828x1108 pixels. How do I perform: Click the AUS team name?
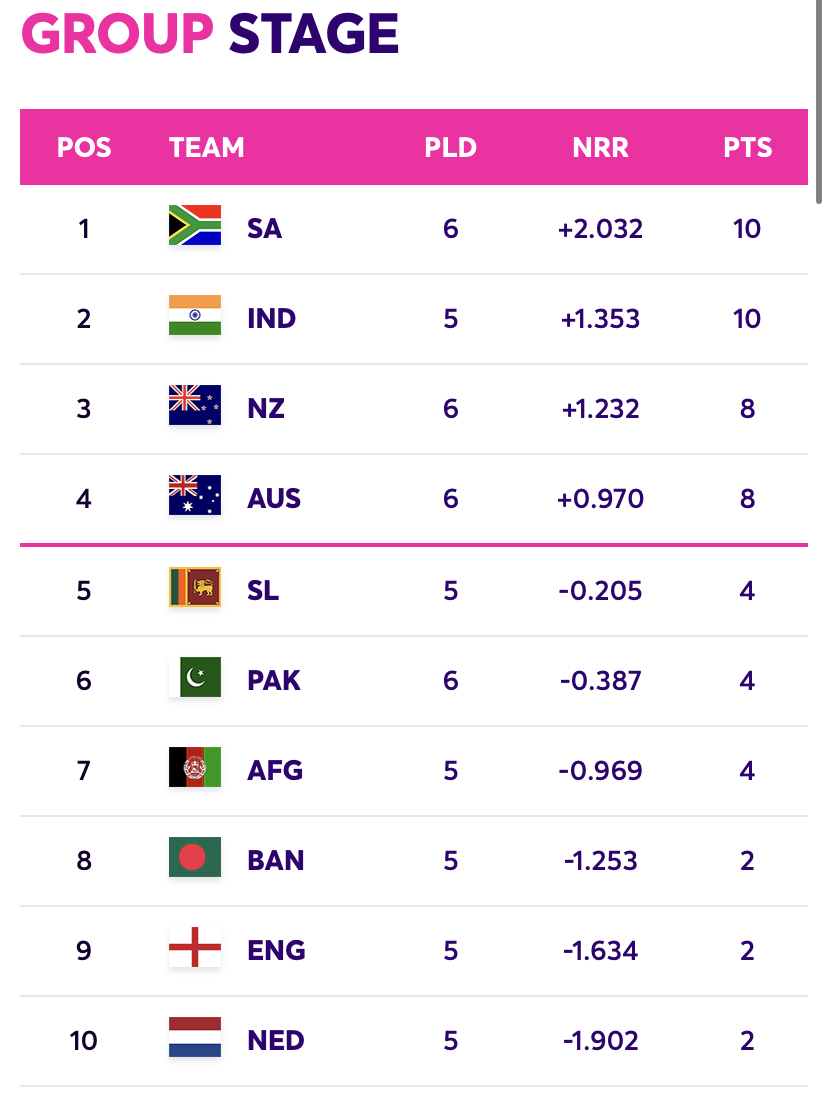274,499
